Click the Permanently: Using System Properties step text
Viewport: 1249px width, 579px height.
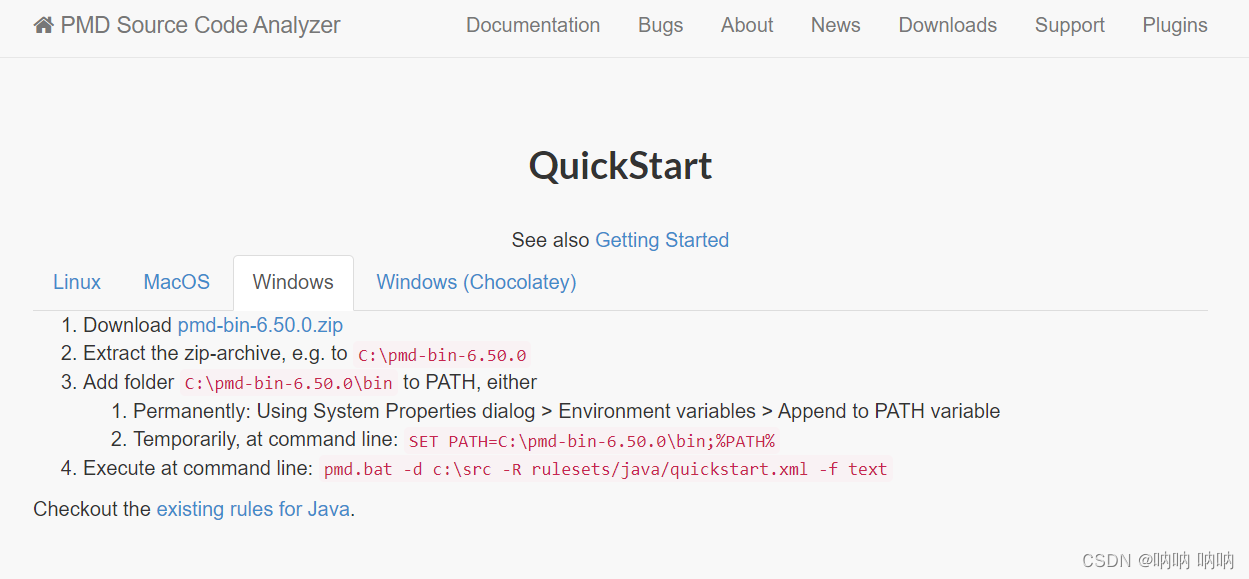tap(566, 411)
